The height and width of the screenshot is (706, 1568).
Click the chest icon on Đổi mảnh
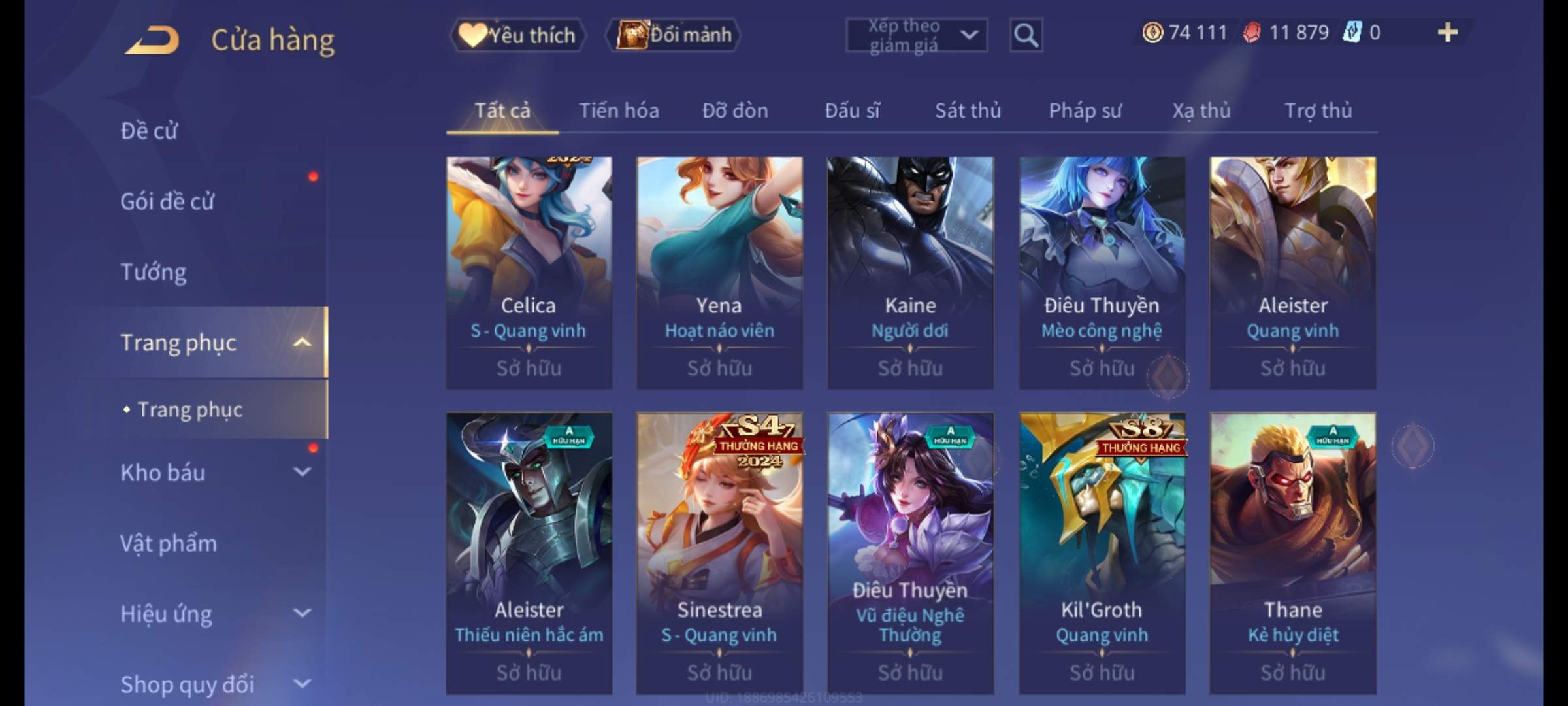click(x=632, y=35)
